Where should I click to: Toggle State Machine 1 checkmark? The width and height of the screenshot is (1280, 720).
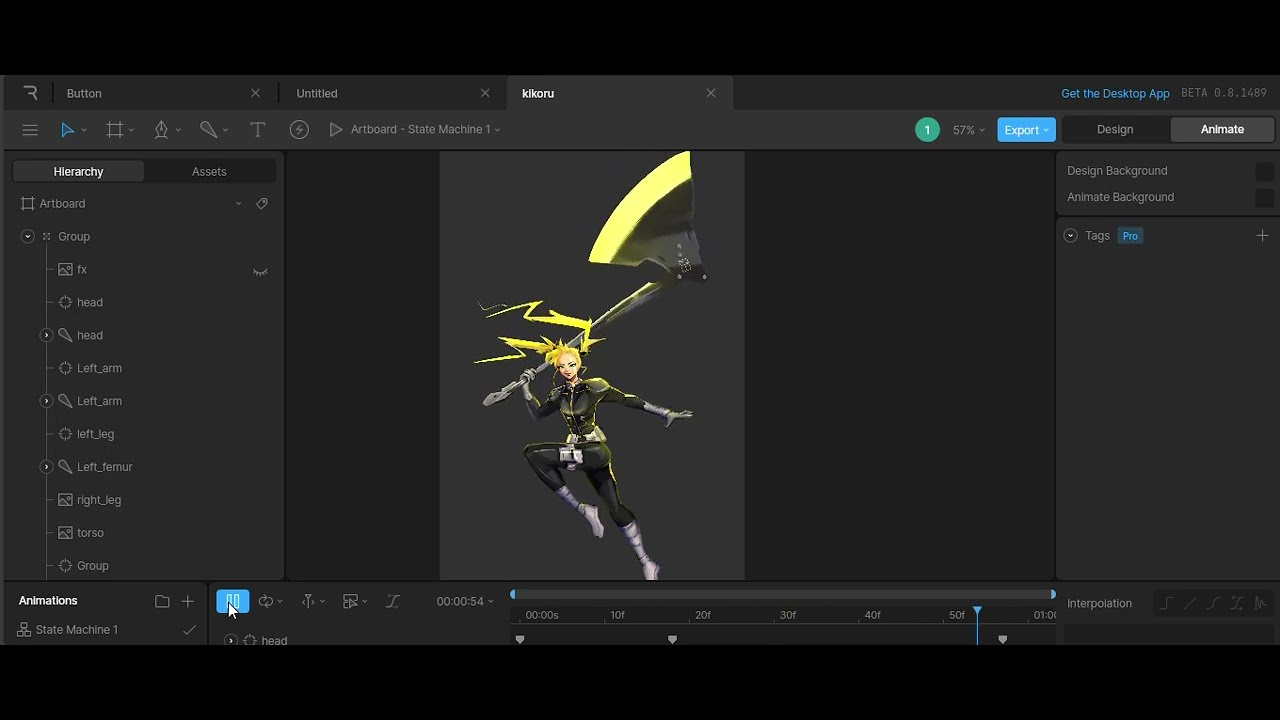pos(189,630)
